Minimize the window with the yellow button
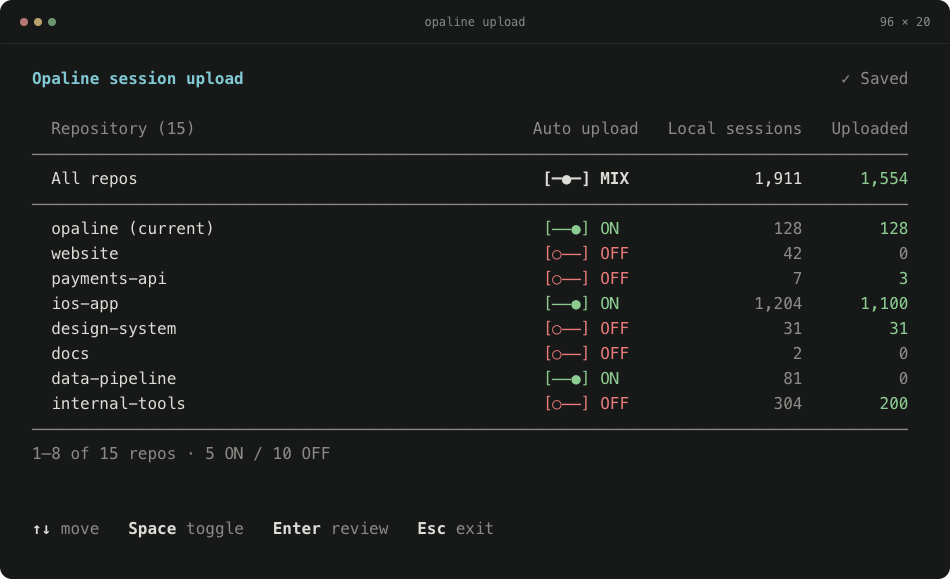This screenshot has width=950, height=579. point(38,22)
